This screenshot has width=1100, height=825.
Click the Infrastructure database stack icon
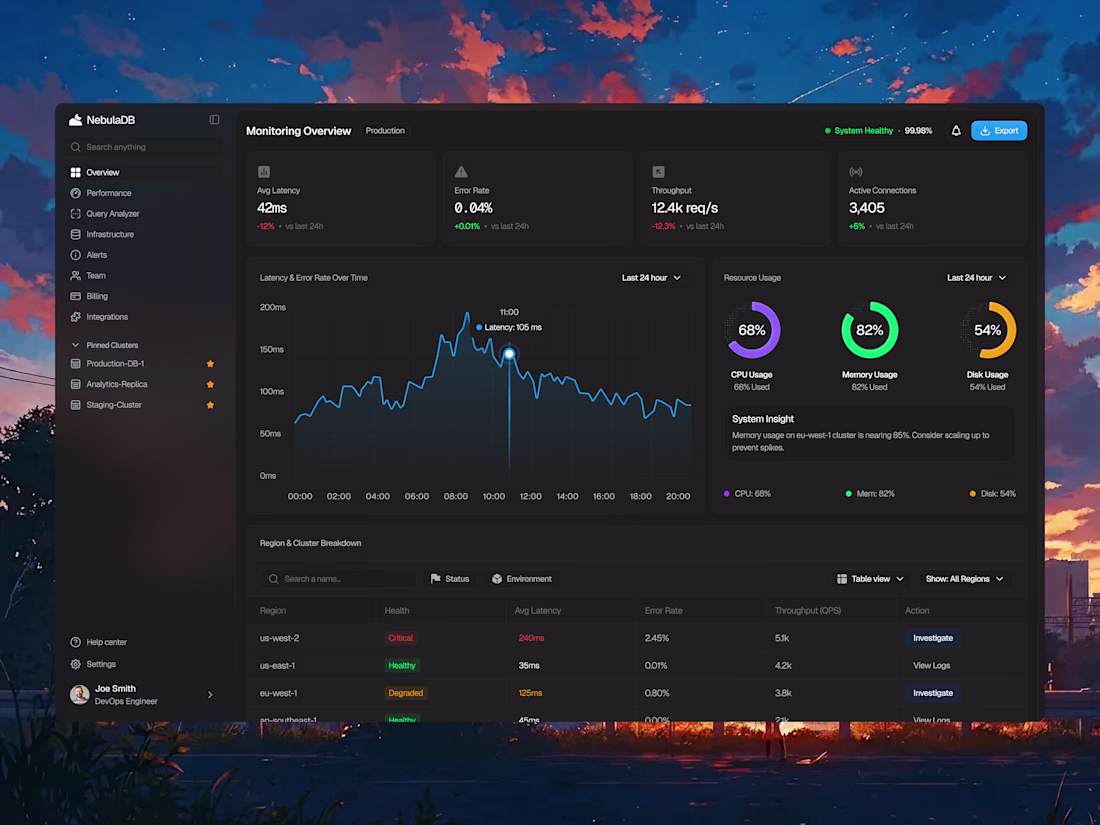pyautogui.click(x=76, y=234)
